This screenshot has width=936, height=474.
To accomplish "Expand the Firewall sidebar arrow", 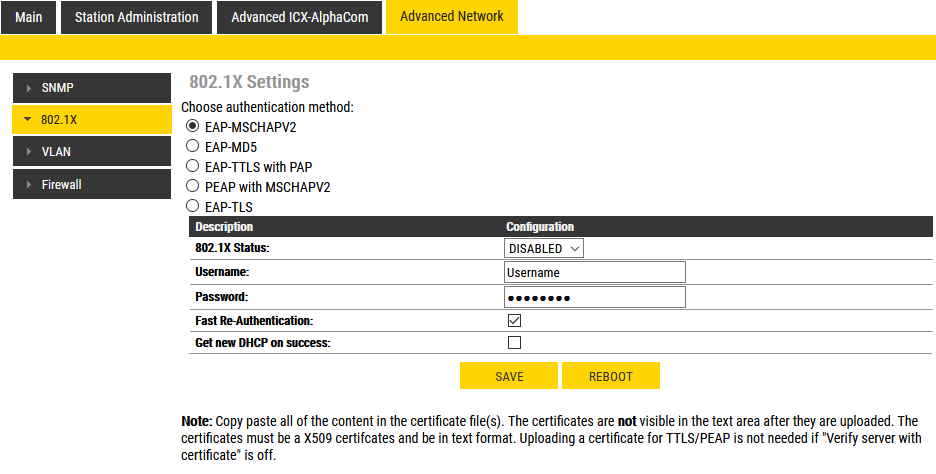I will click(29, 184).
